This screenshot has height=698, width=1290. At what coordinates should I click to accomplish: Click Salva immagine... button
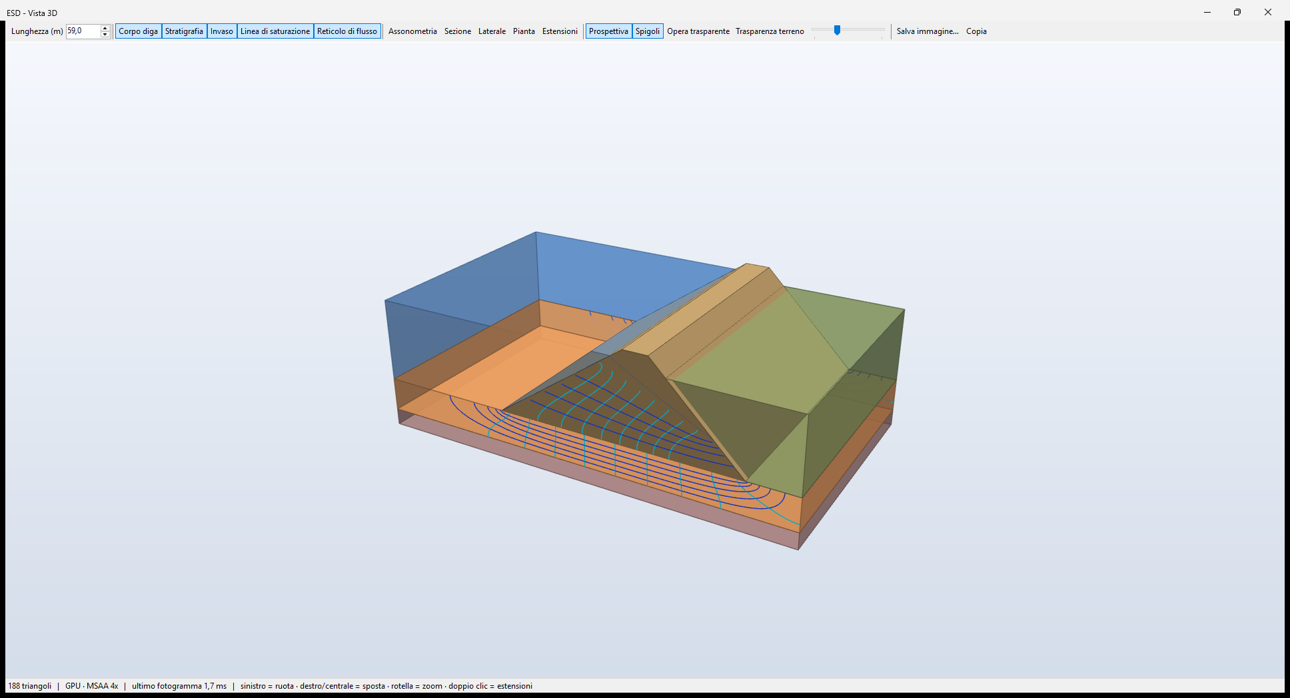[927, 31]
